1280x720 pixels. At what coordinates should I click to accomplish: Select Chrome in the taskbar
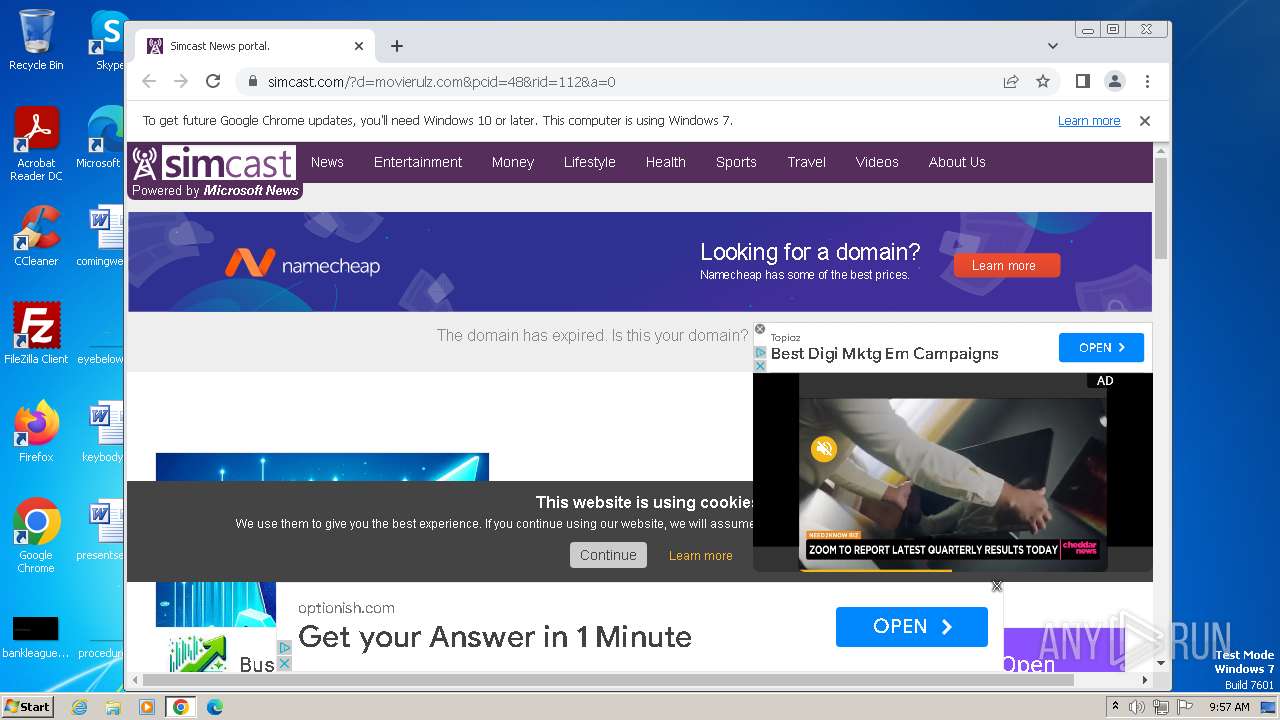click(180, 707)
